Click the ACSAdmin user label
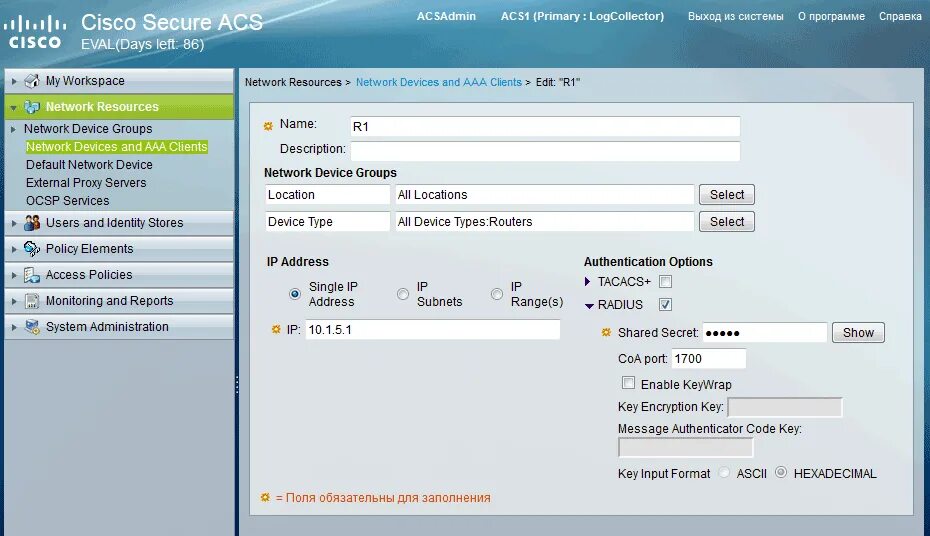930x536 pixels. click(x=446, y=17)
